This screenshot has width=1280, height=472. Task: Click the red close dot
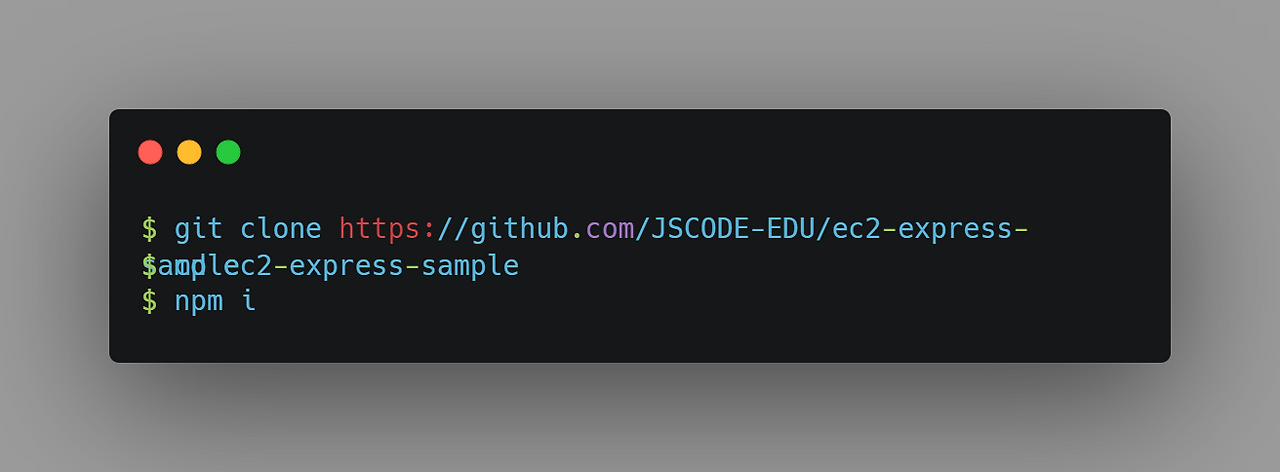pos(150,152)
